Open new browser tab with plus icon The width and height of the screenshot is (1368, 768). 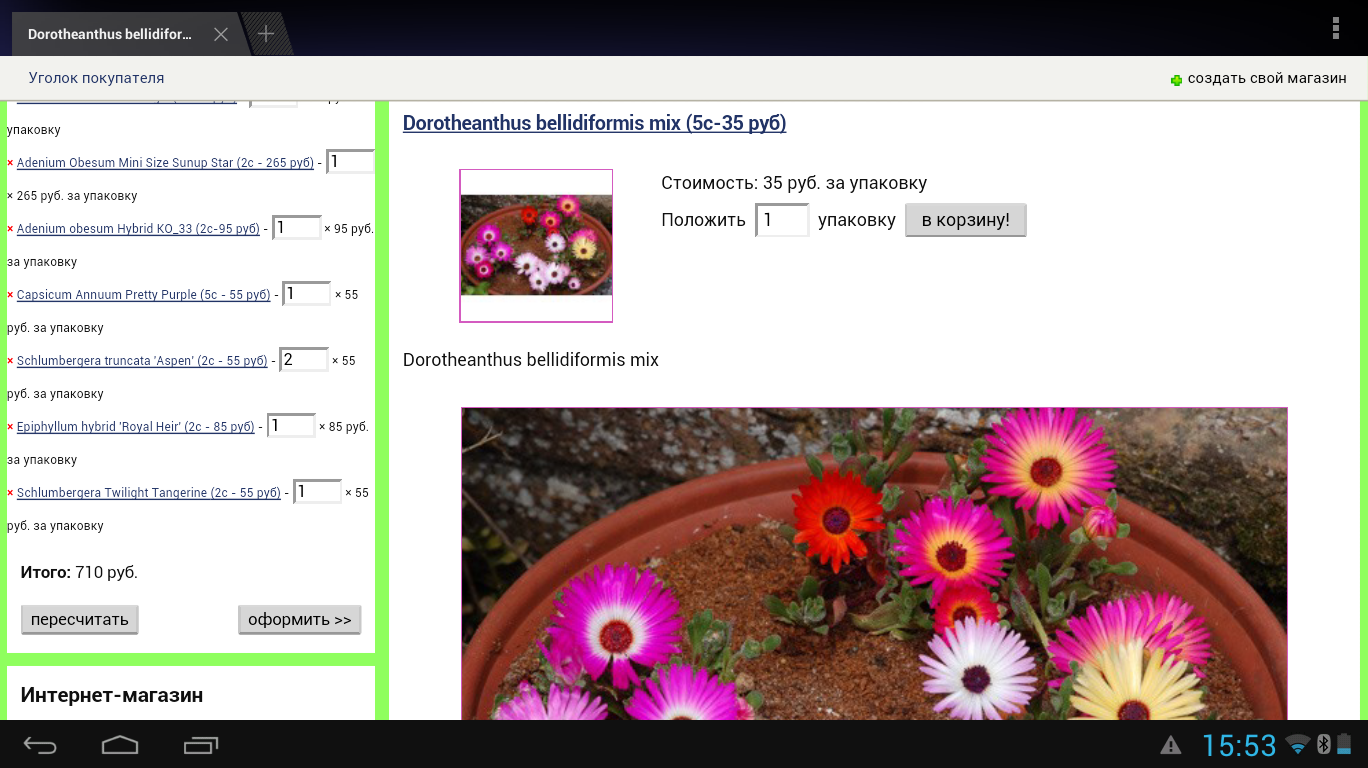click(x=266, y=34)
